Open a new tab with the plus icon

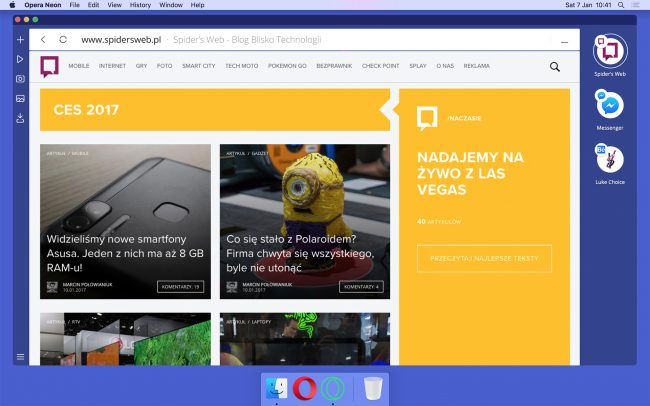tap(20, 40)
